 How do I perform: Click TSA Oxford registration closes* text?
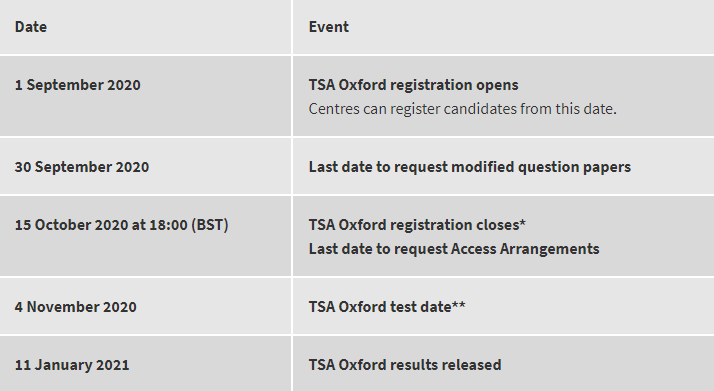point(417,225)
